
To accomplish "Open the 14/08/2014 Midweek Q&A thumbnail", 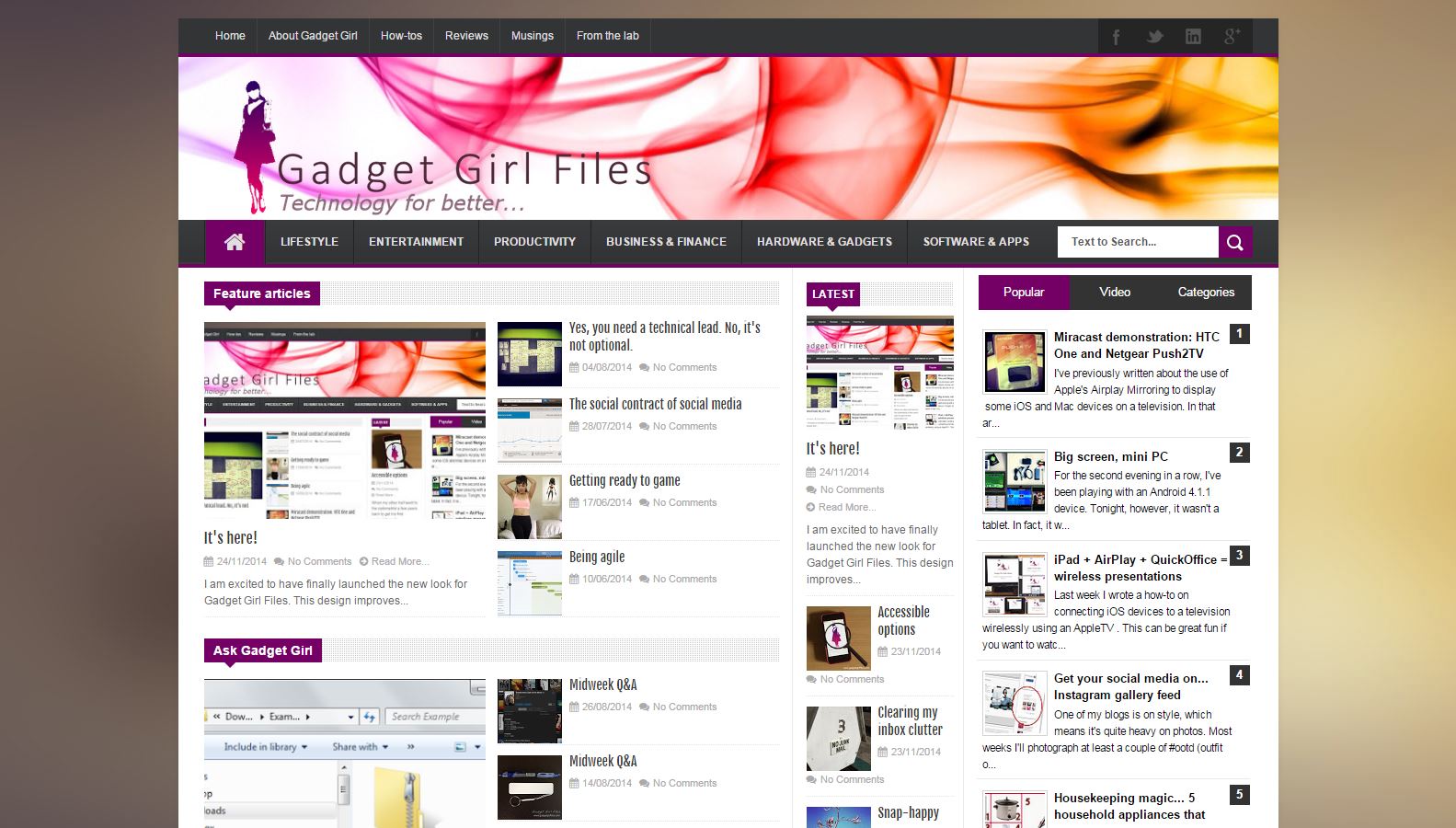I will [530, 788].
